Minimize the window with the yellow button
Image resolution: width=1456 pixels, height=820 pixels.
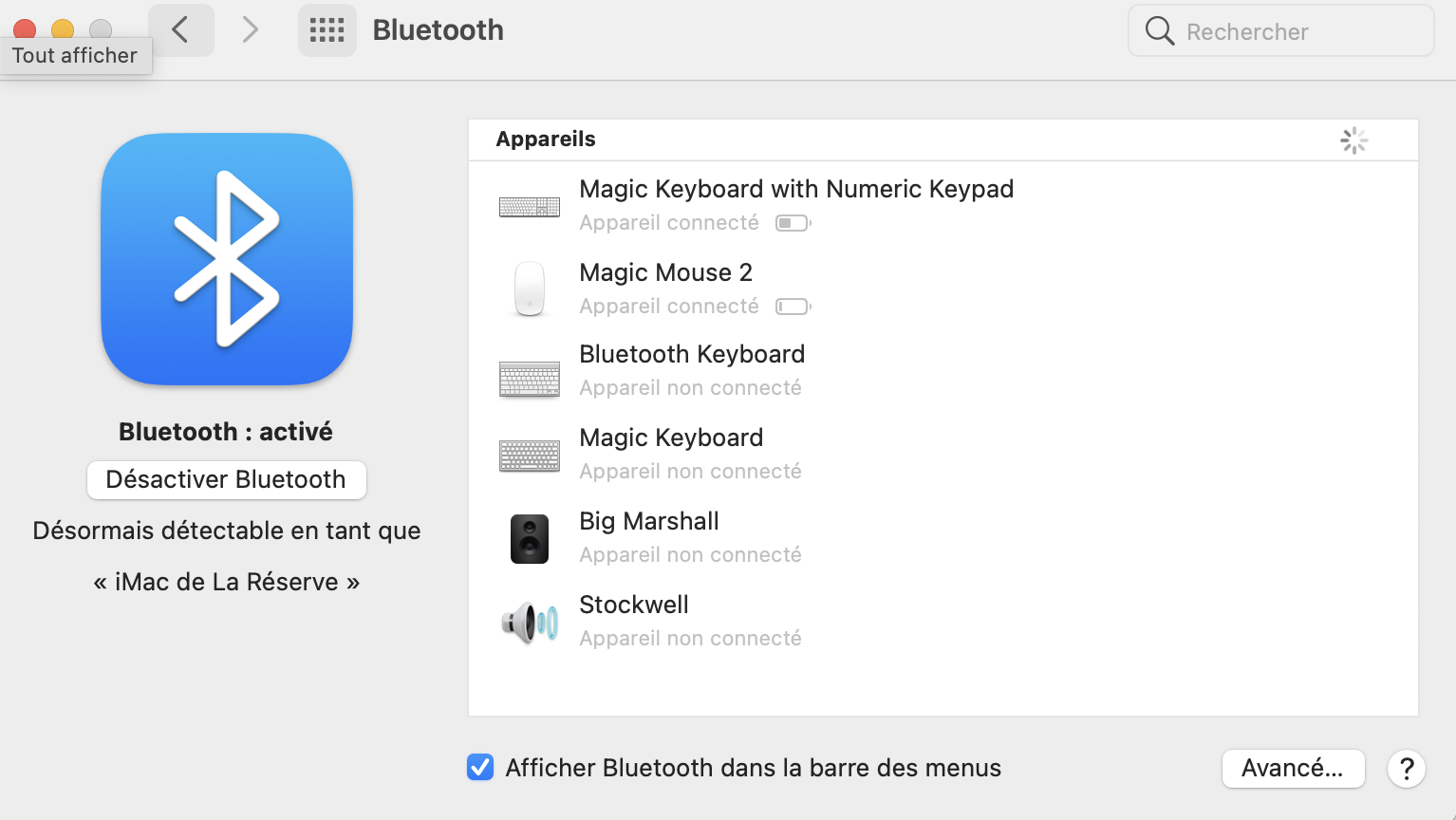63,28
